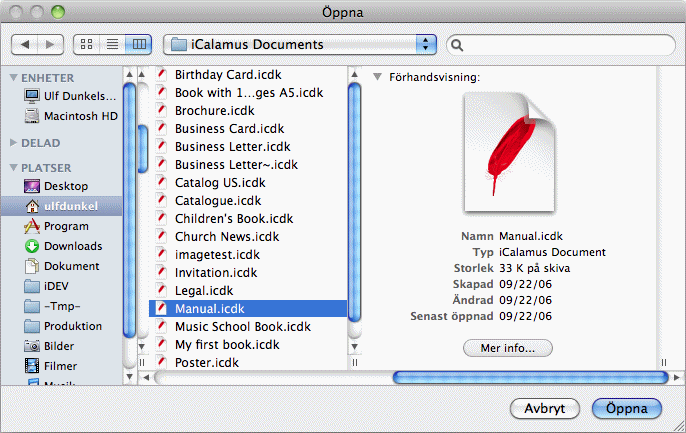Viewport: 686px width, 433px height.
Task: Collapse the Förhandsvisning preview section
Action: [377, 77]
